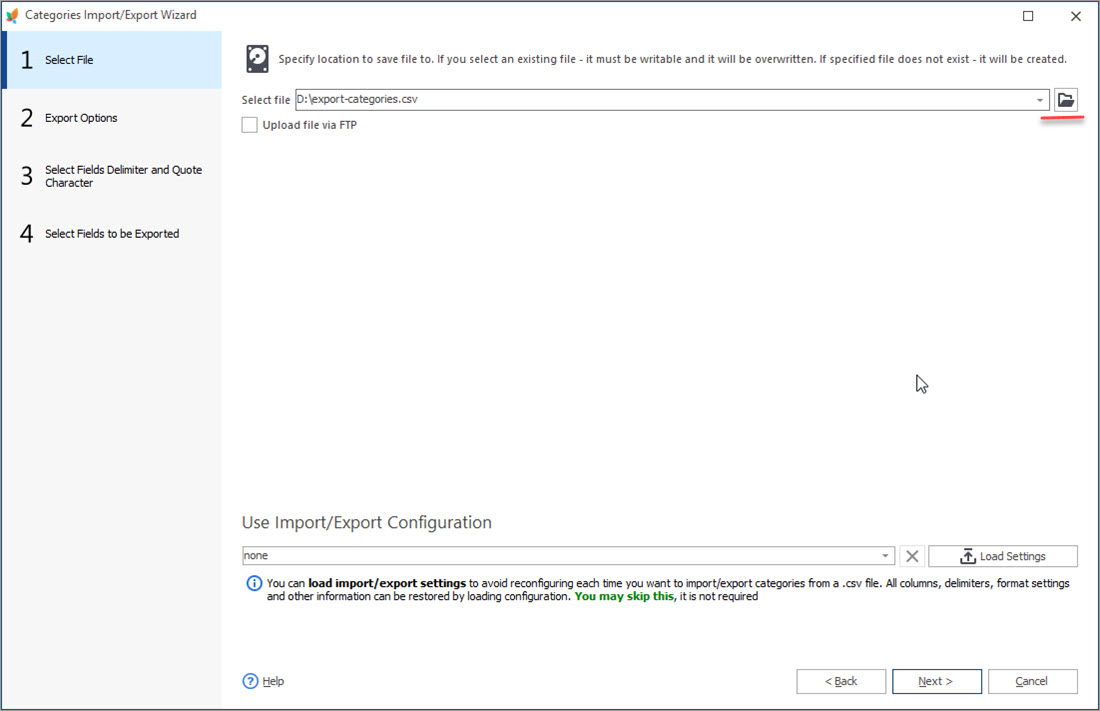Screen dimensions: 1100x711
Task: Expand the Select file path dropdown arrow
Action: pos(1040,100)
